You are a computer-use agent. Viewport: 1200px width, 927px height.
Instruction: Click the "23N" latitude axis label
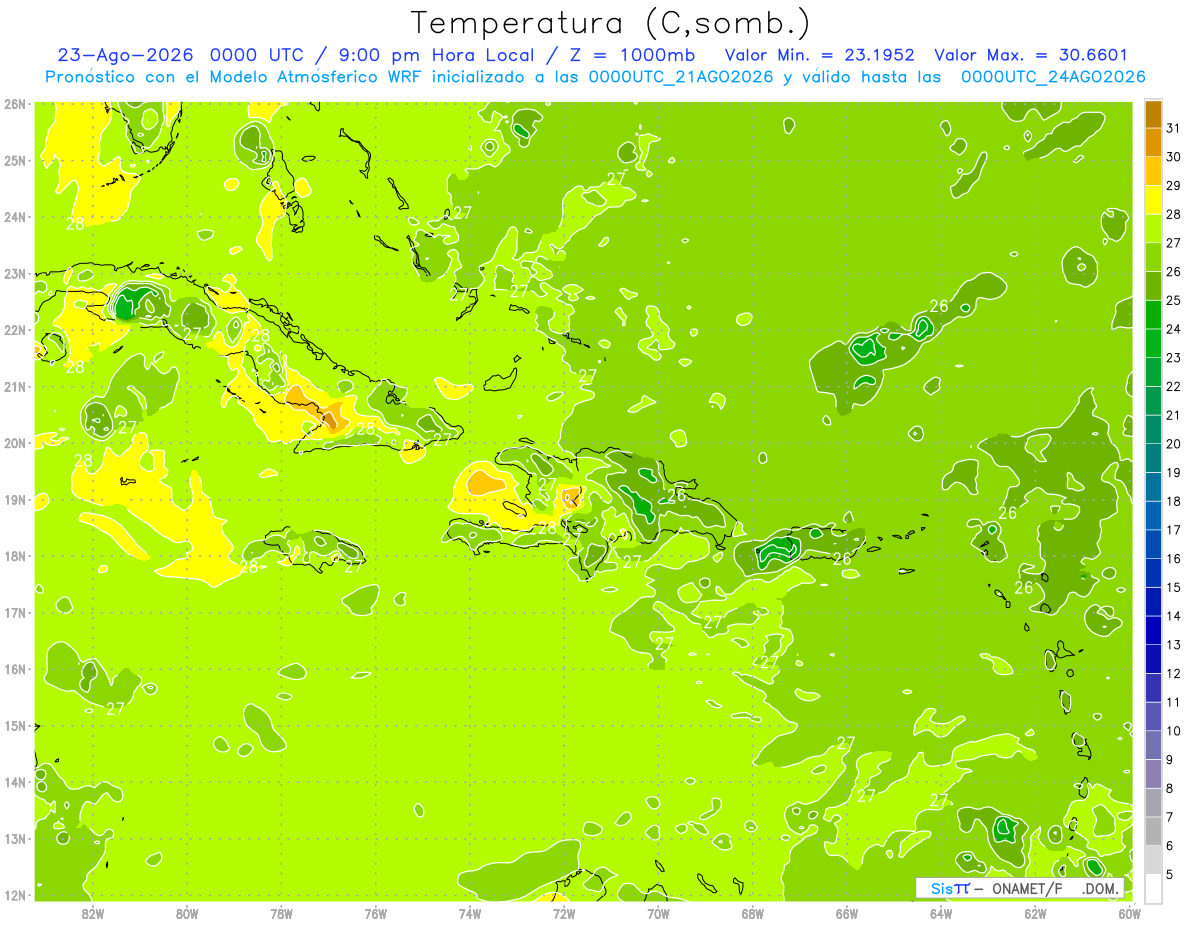[15, 274]
